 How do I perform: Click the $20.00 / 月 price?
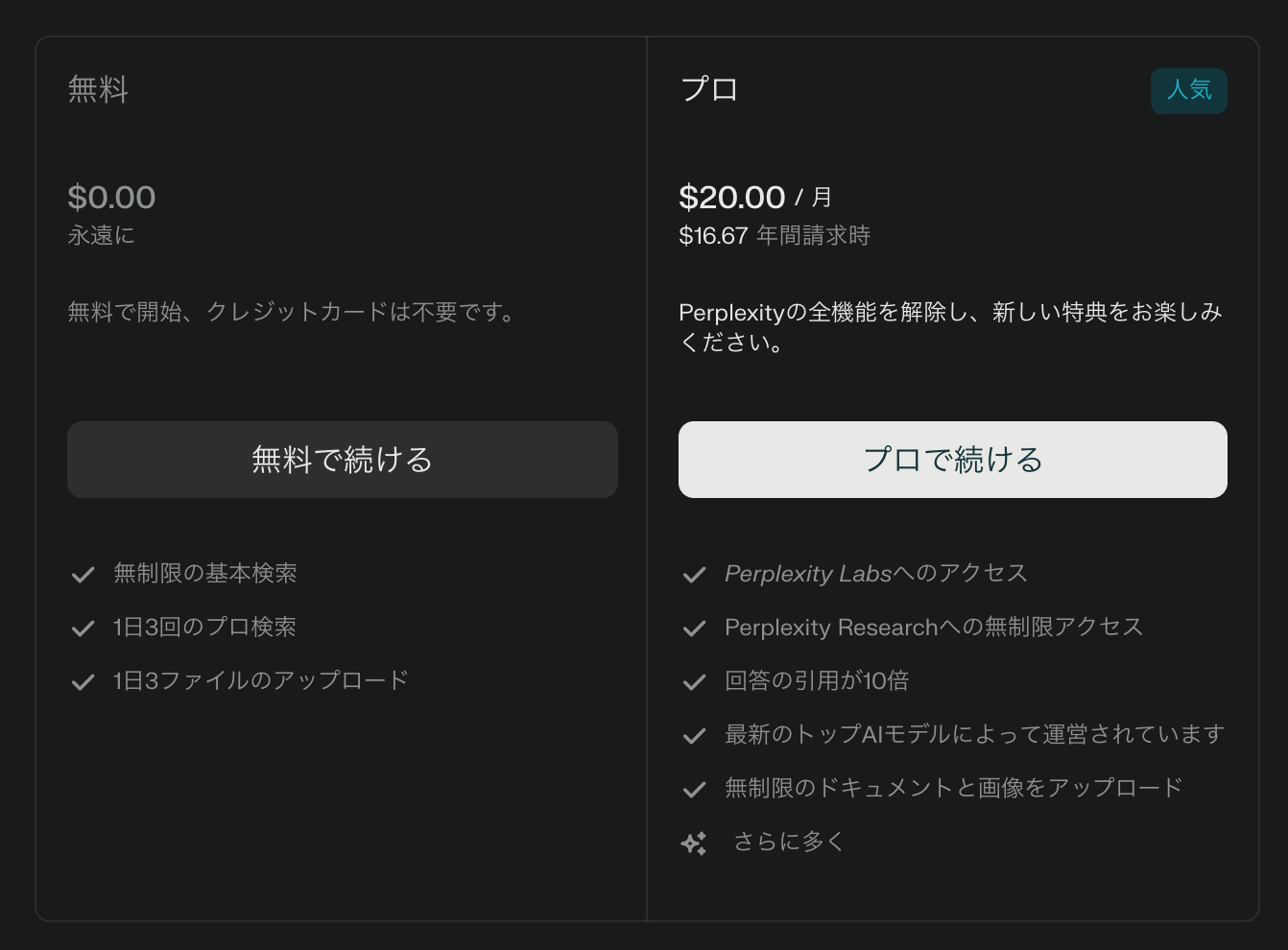pos(755,197)
